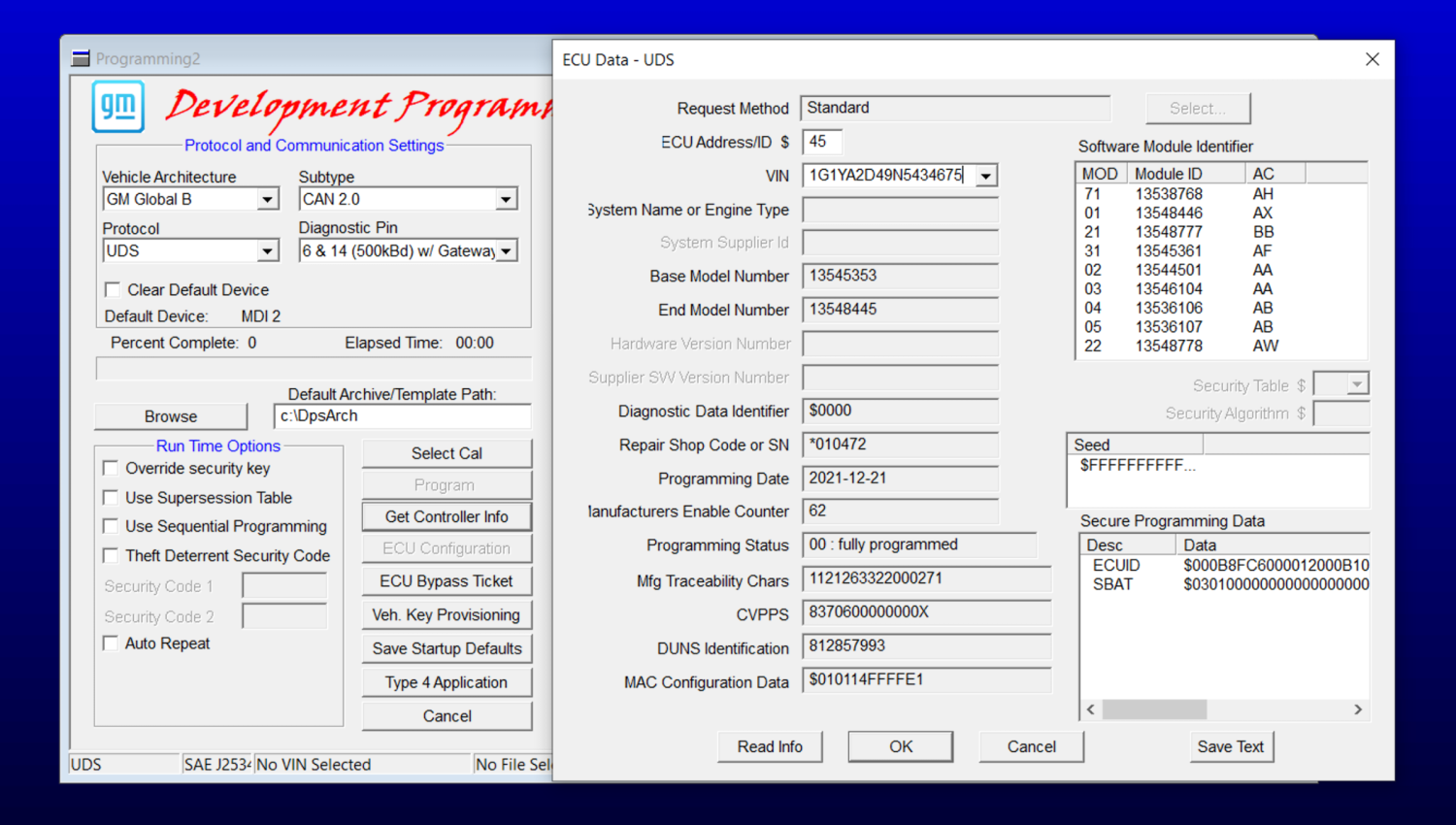This screenshot has height=825, width=1456.
Task: Open ECU Bypass Ticket
Action: (x=447, y=580)
